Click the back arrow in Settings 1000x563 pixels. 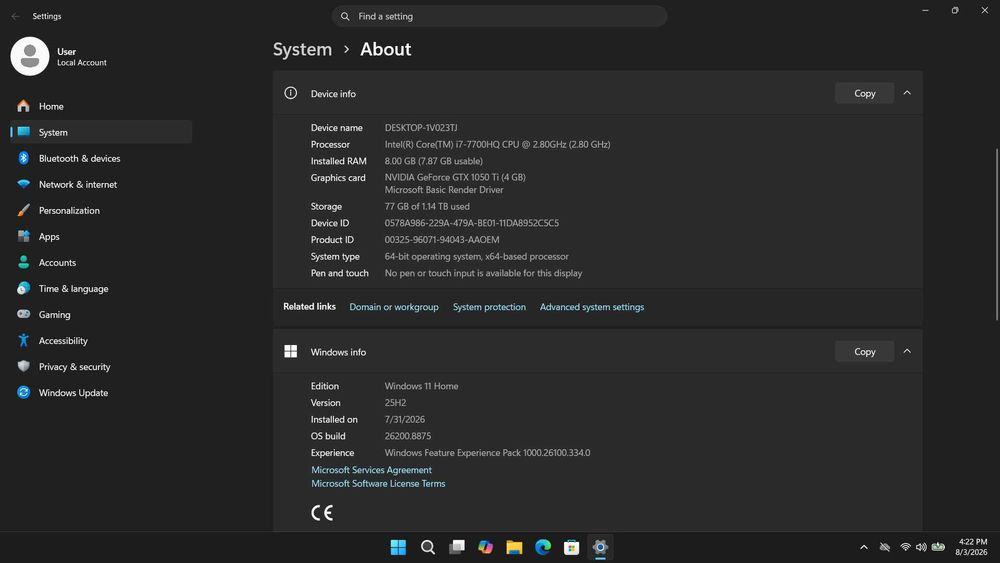point(15,16)
